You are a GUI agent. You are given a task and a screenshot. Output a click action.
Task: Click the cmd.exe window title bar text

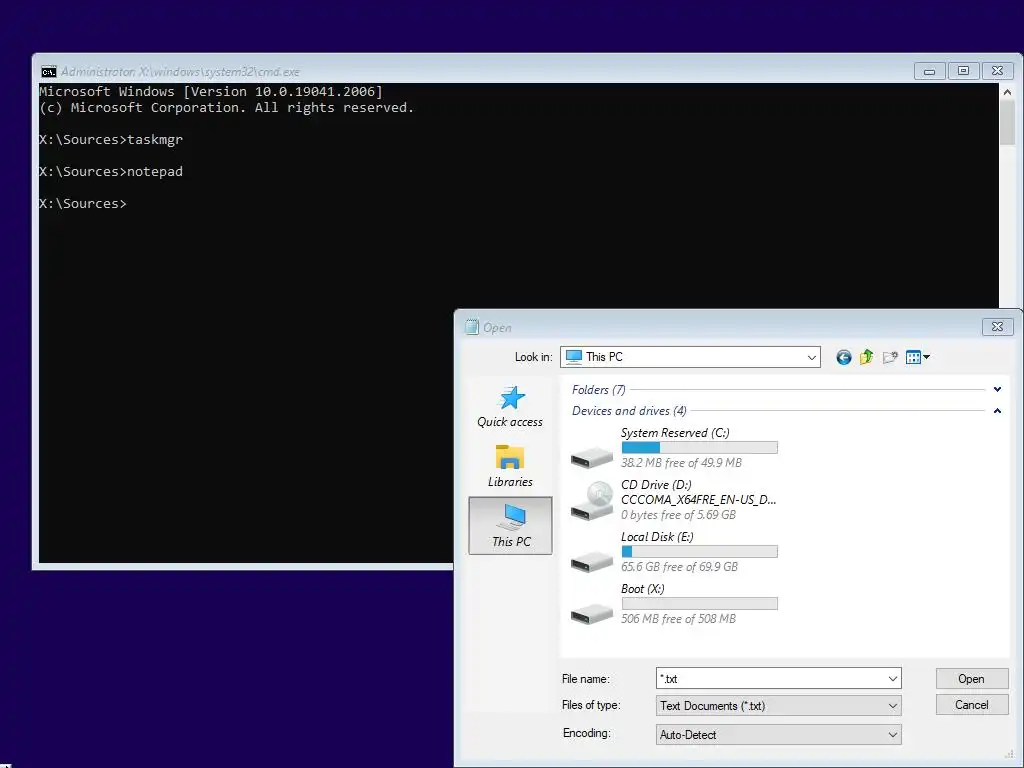(180, 72)
